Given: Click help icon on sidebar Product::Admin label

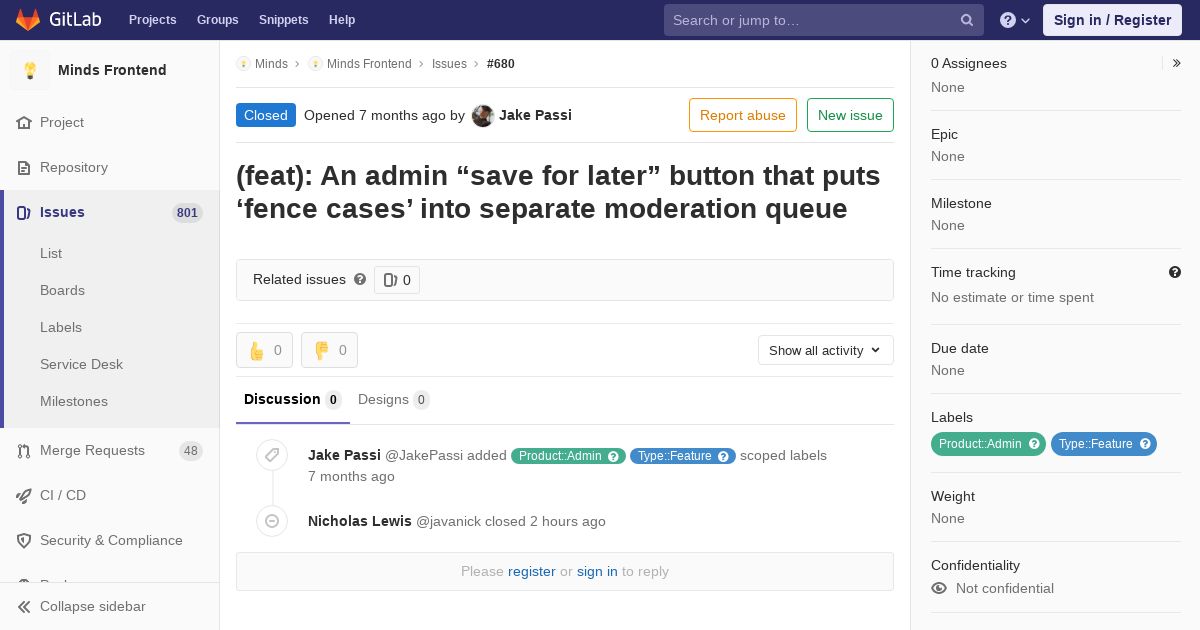Looking at the screenshot, I should [x=1035, y=444].
